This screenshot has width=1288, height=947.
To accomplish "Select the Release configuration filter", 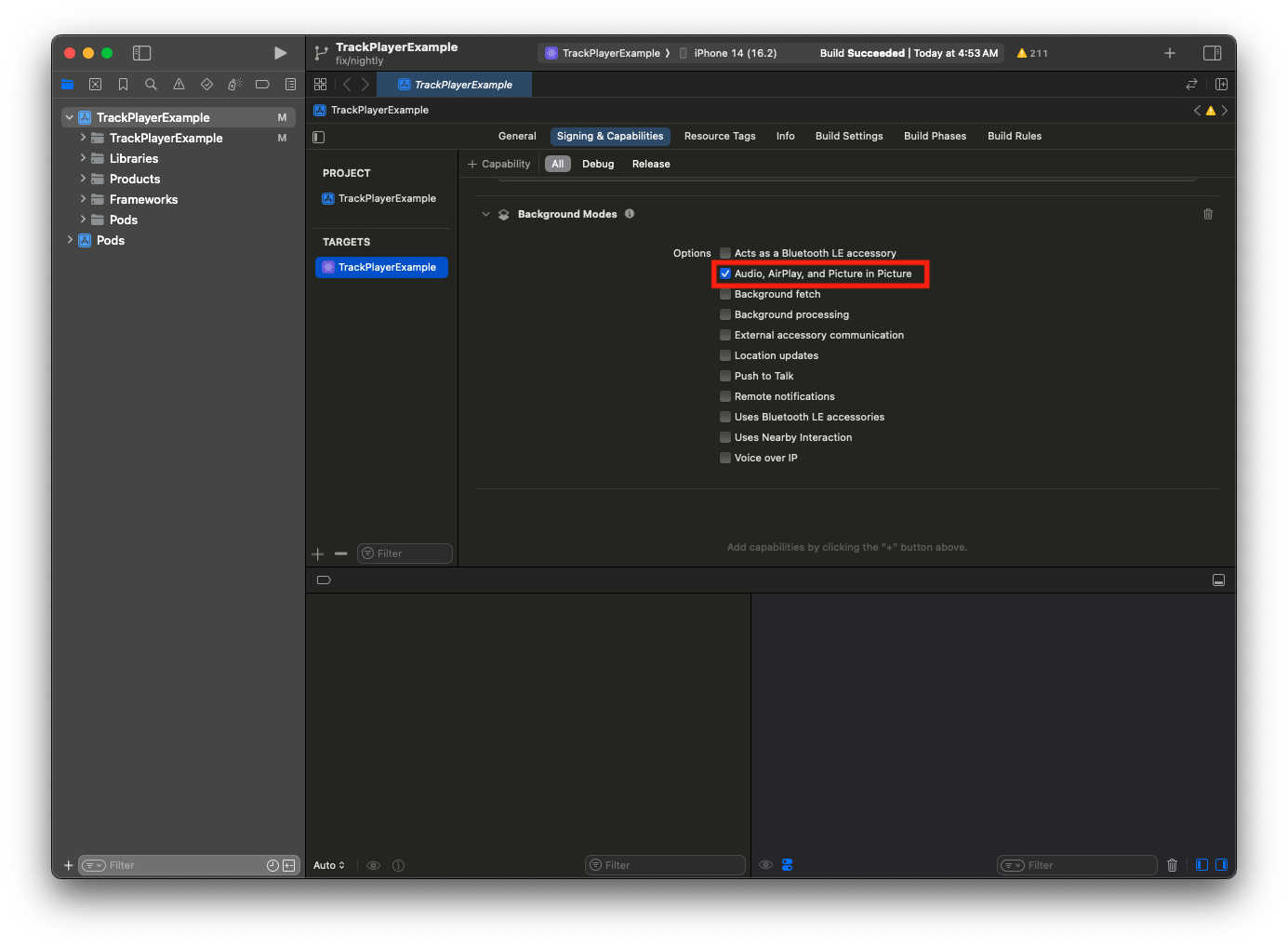I will click(x=650, y=164).
